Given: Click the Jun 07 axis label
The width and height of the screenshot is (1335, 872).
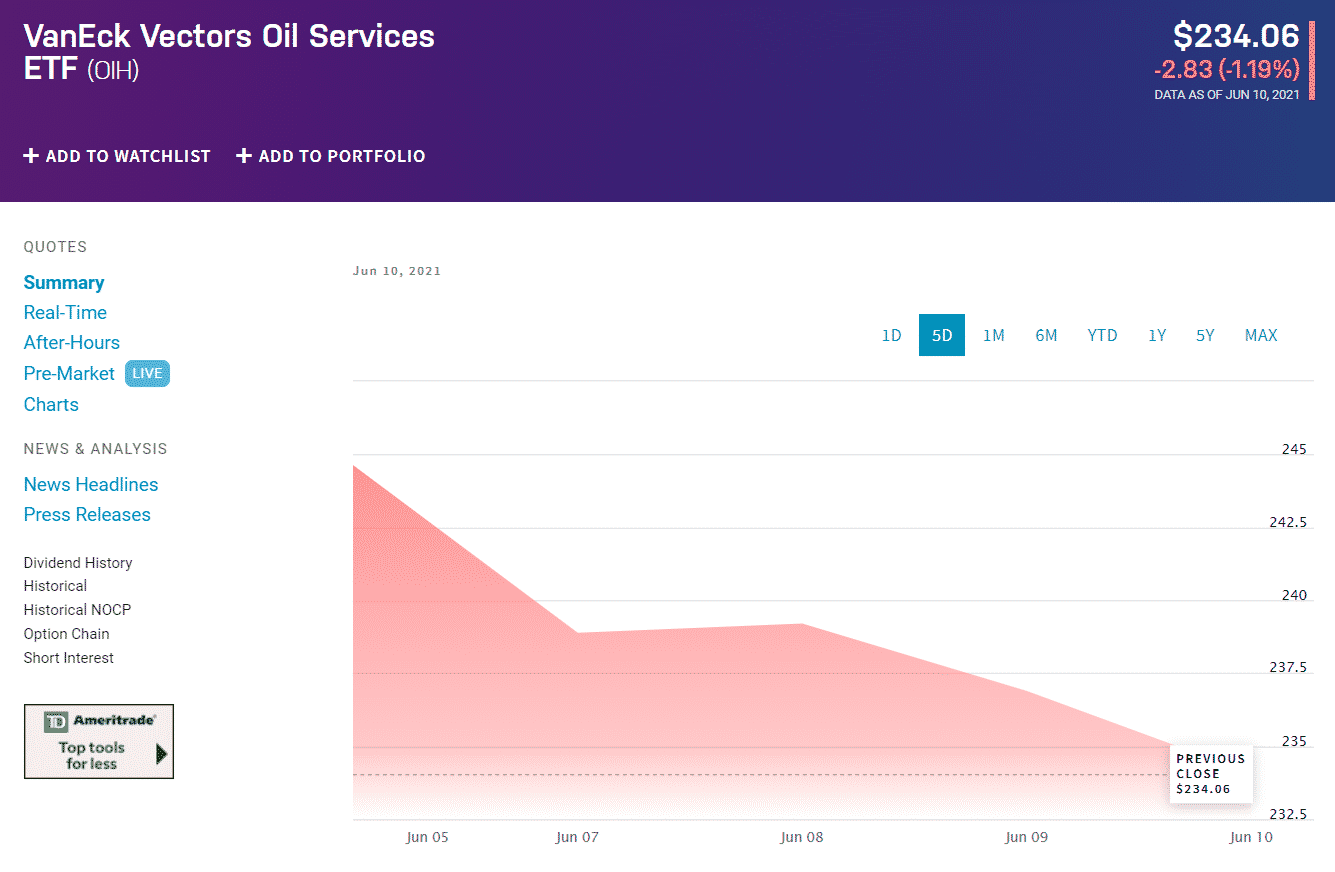Looking at the screenshot, I should (x=577, y=837).
